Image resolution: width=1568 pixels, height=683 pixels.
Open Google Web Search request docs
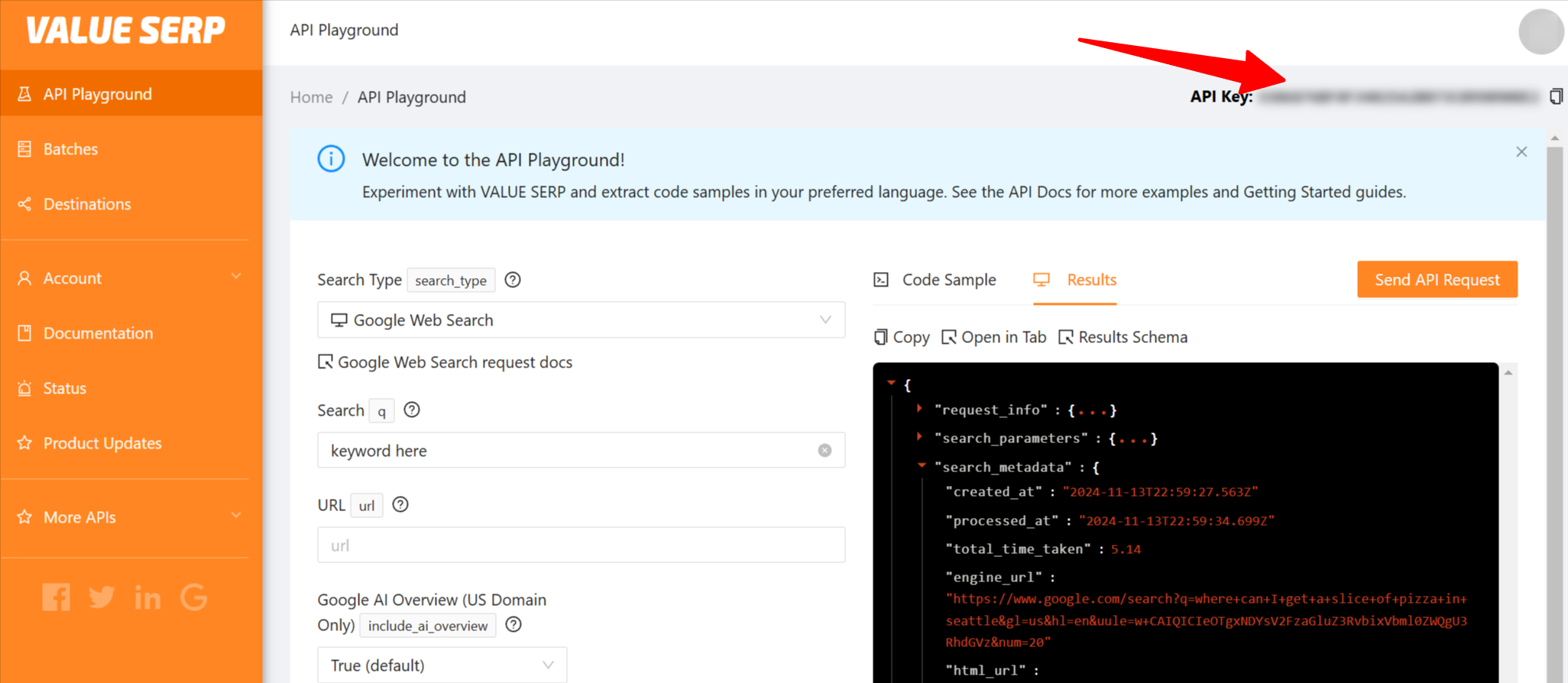point(445,362)
